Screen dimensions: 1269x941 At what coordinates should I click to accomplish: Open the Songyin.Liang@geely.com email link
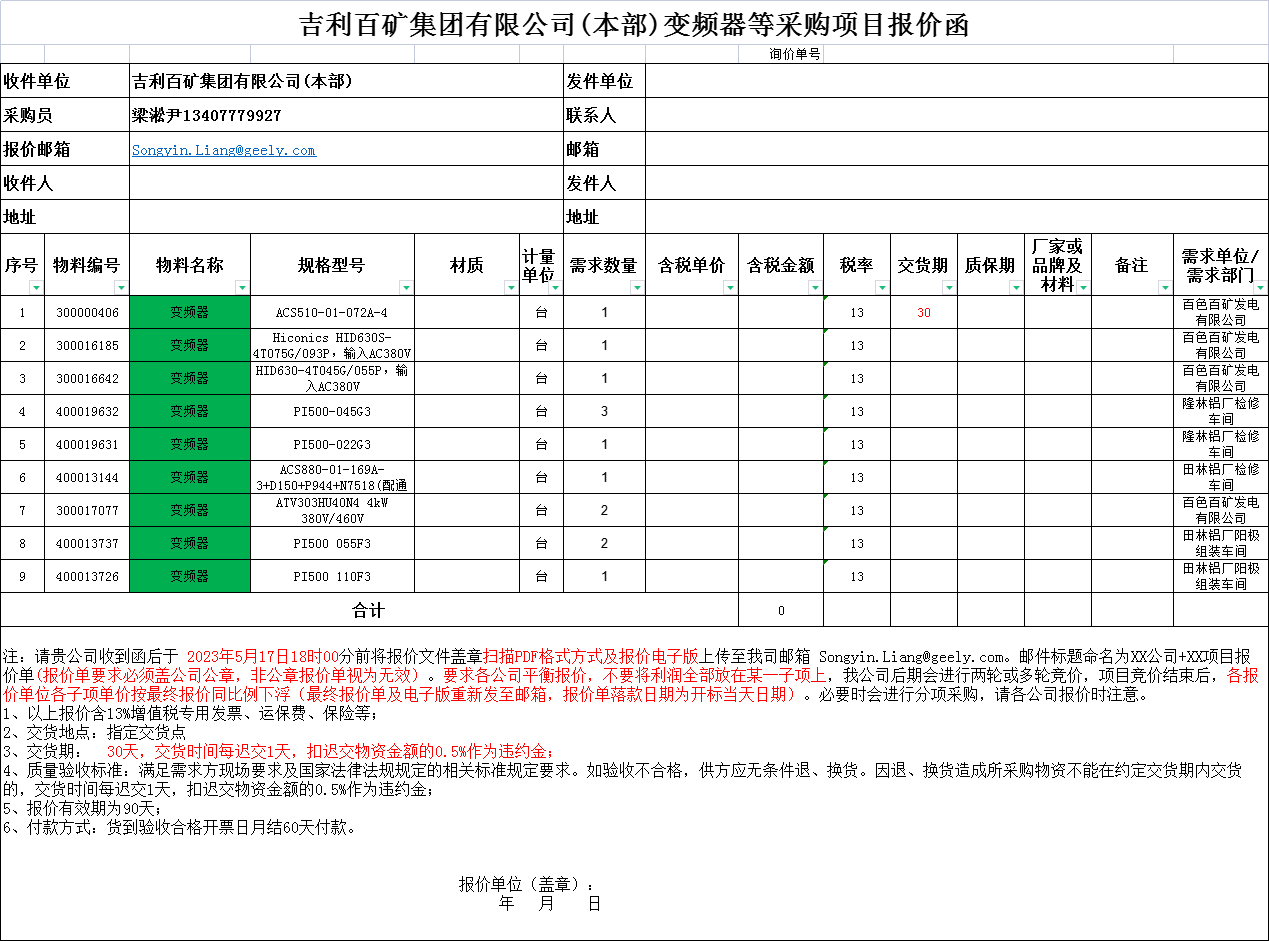click(x=224, y=150)
